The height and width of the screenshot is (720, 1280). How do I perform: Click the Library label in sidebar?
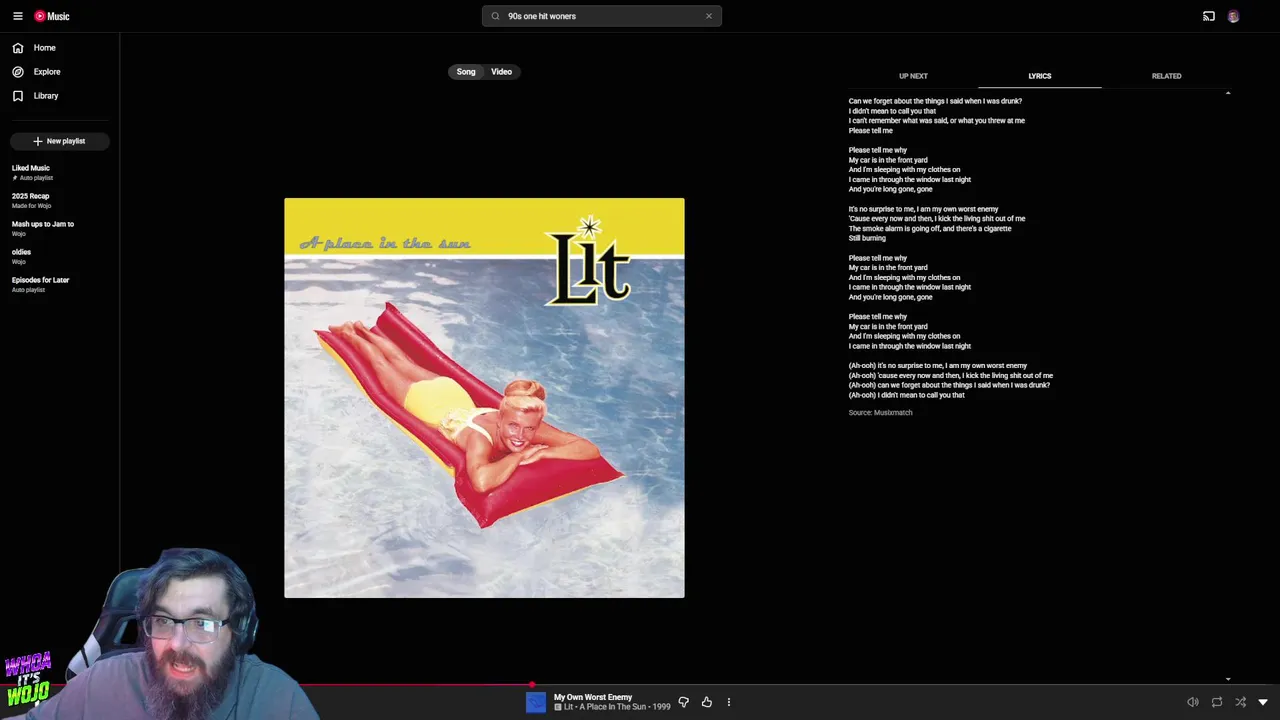click(x=46, y=96)
